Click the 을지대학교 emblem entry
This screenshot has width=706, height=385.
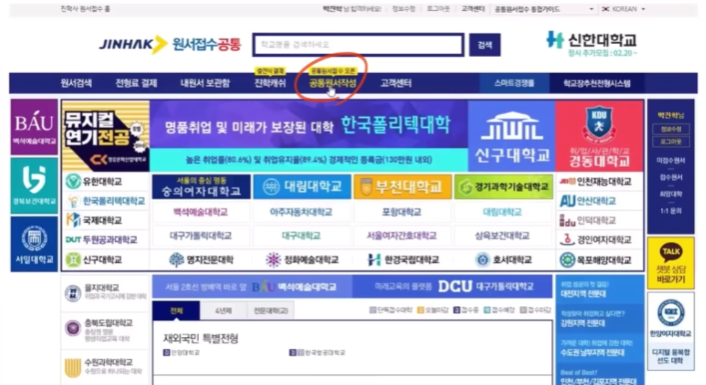coord(105,292)
